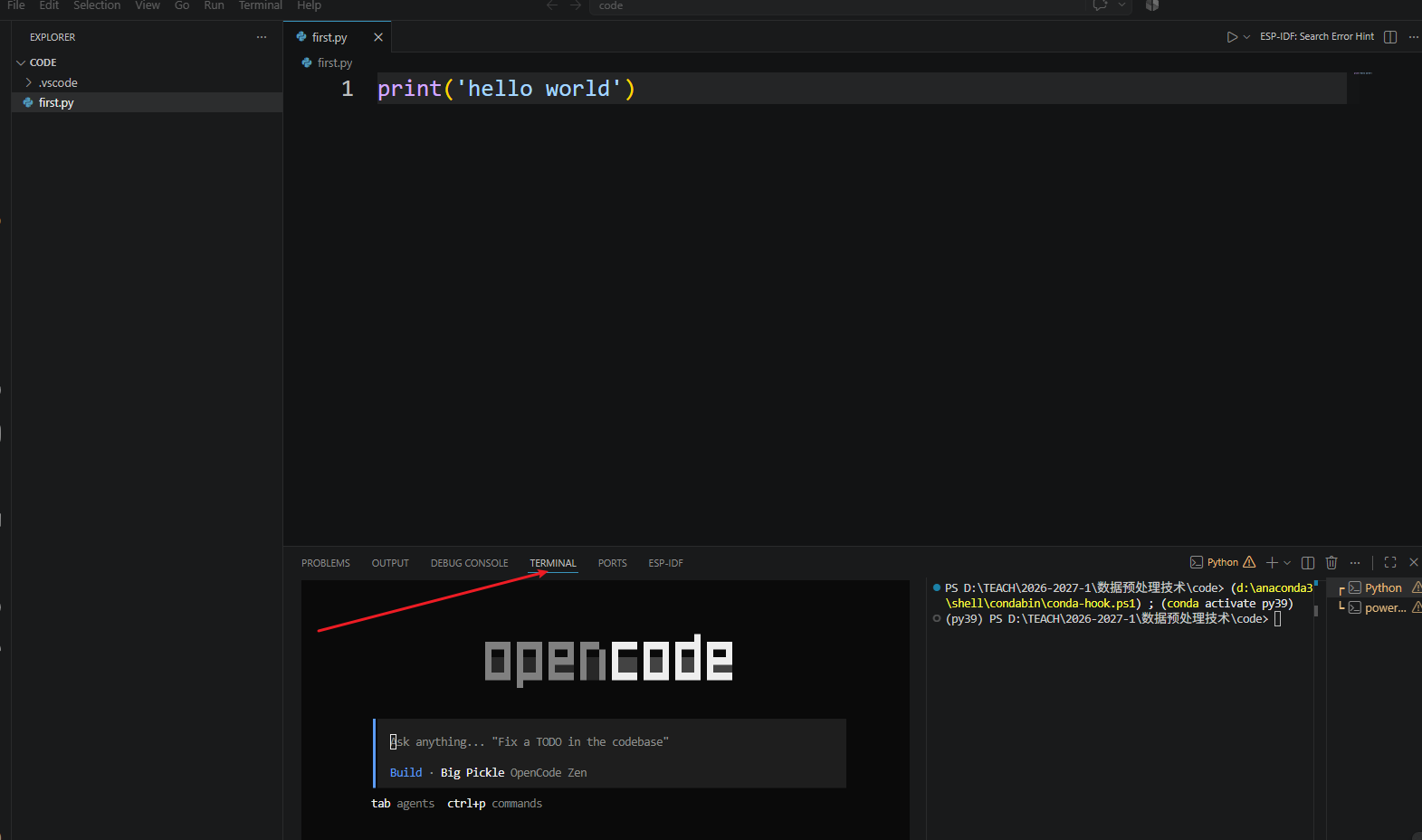Click the blue dot command decoration in terminal
Screen dimensions: 1422x840
[937, 587]
